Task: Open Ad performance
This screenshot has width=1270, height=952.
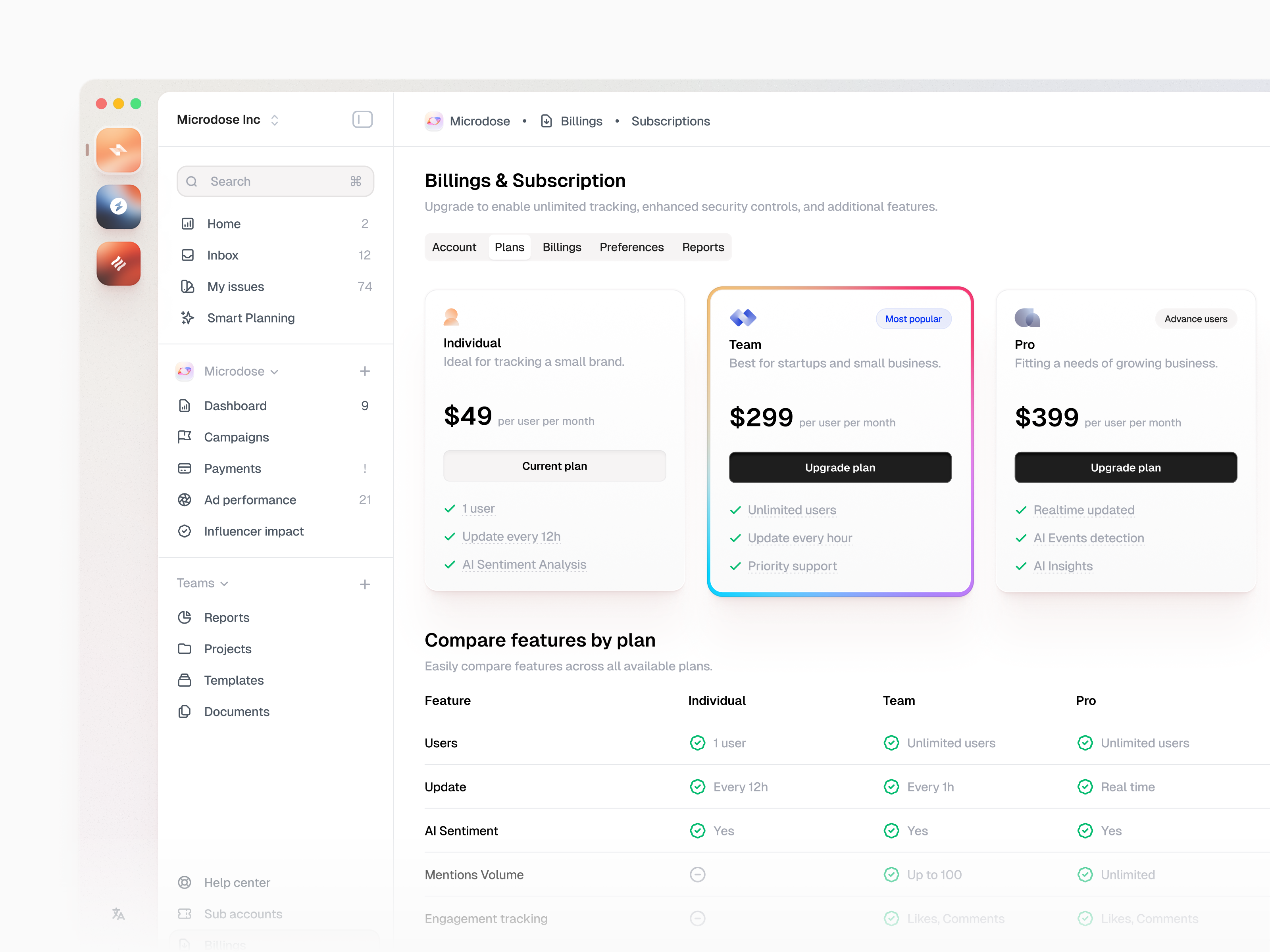Action: pos(250,500)
